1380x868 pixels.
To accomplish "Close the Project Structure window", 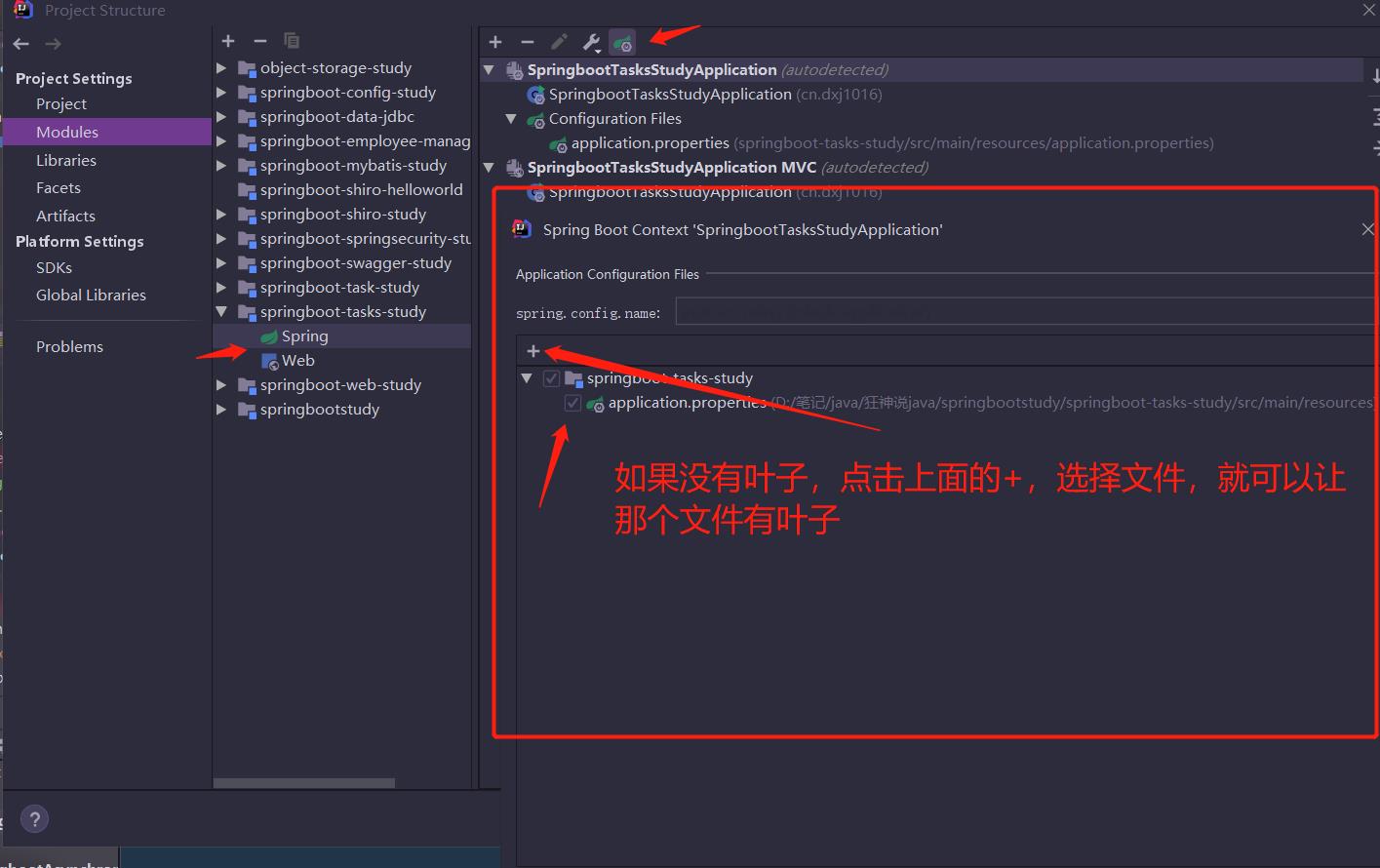I will 1368,10.
